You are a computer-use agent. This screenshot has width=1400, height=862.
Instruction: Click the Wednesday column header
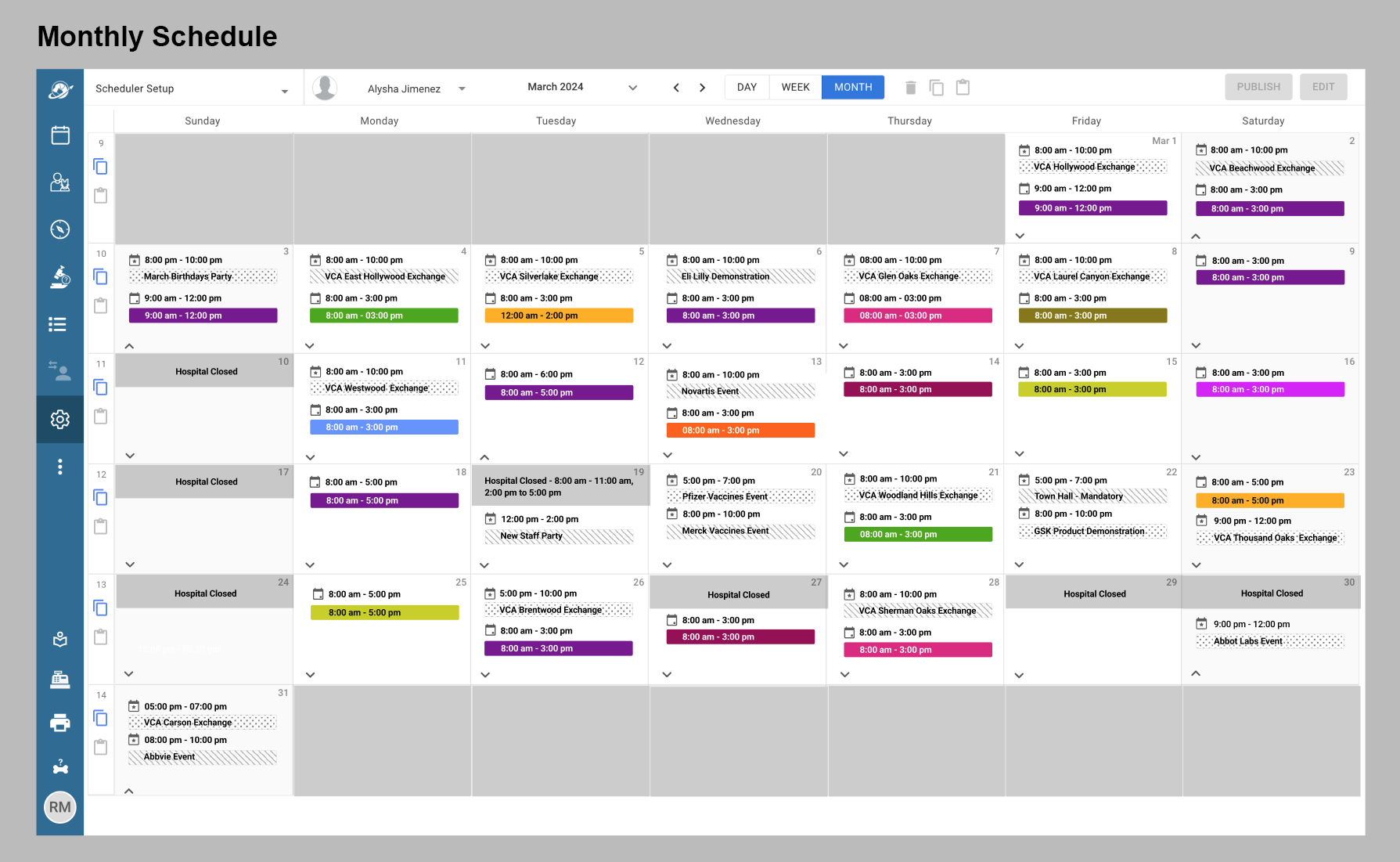[x=732, y=121]
